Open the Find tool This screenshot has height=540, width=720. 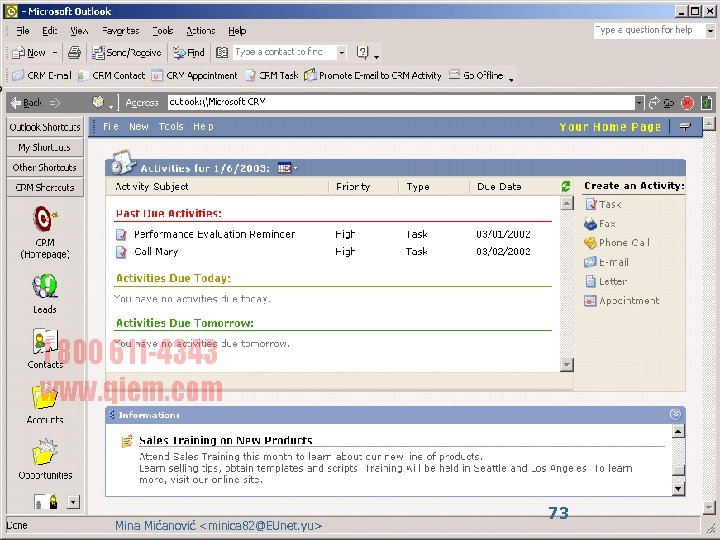[189, 53]
